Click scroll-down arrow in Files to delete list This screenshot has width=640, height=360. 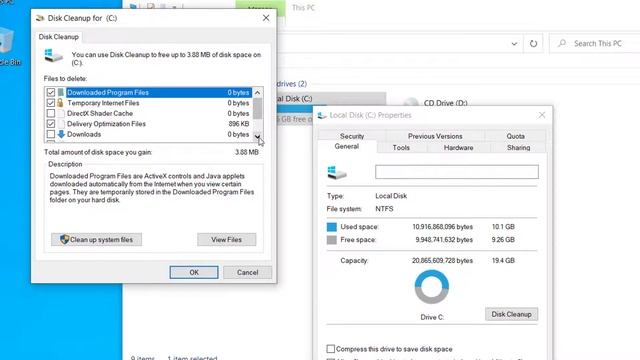[x=258, y=137]
